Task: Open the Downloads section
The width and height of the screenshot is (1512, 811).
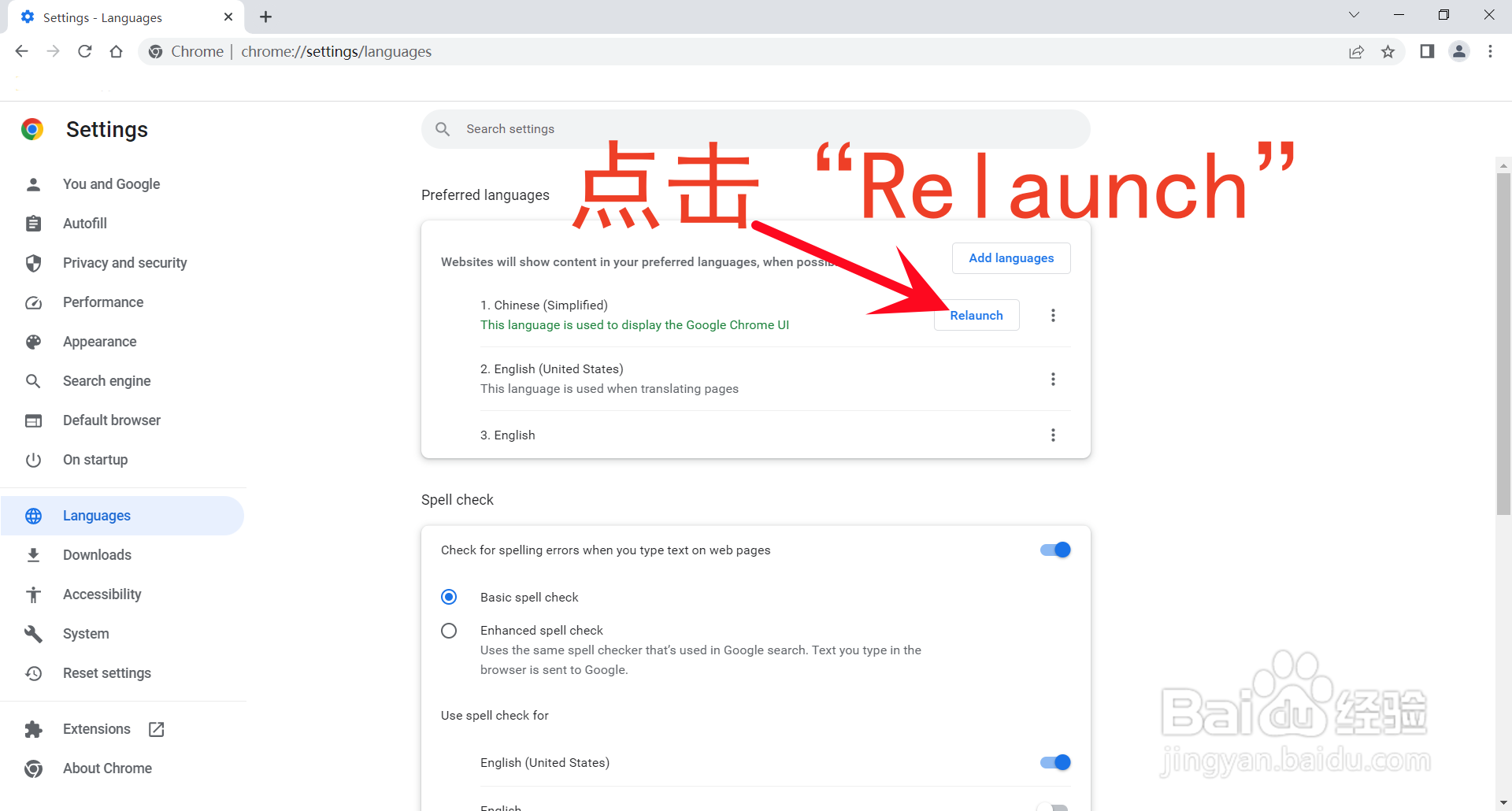Action: (122, 555)
